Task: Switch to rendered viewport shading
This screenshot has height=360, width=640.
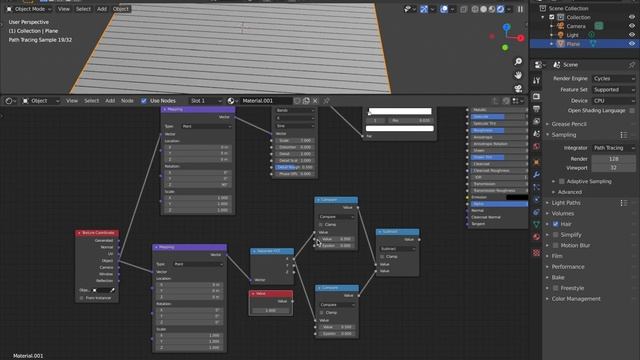Action: (x=500, y=9)
